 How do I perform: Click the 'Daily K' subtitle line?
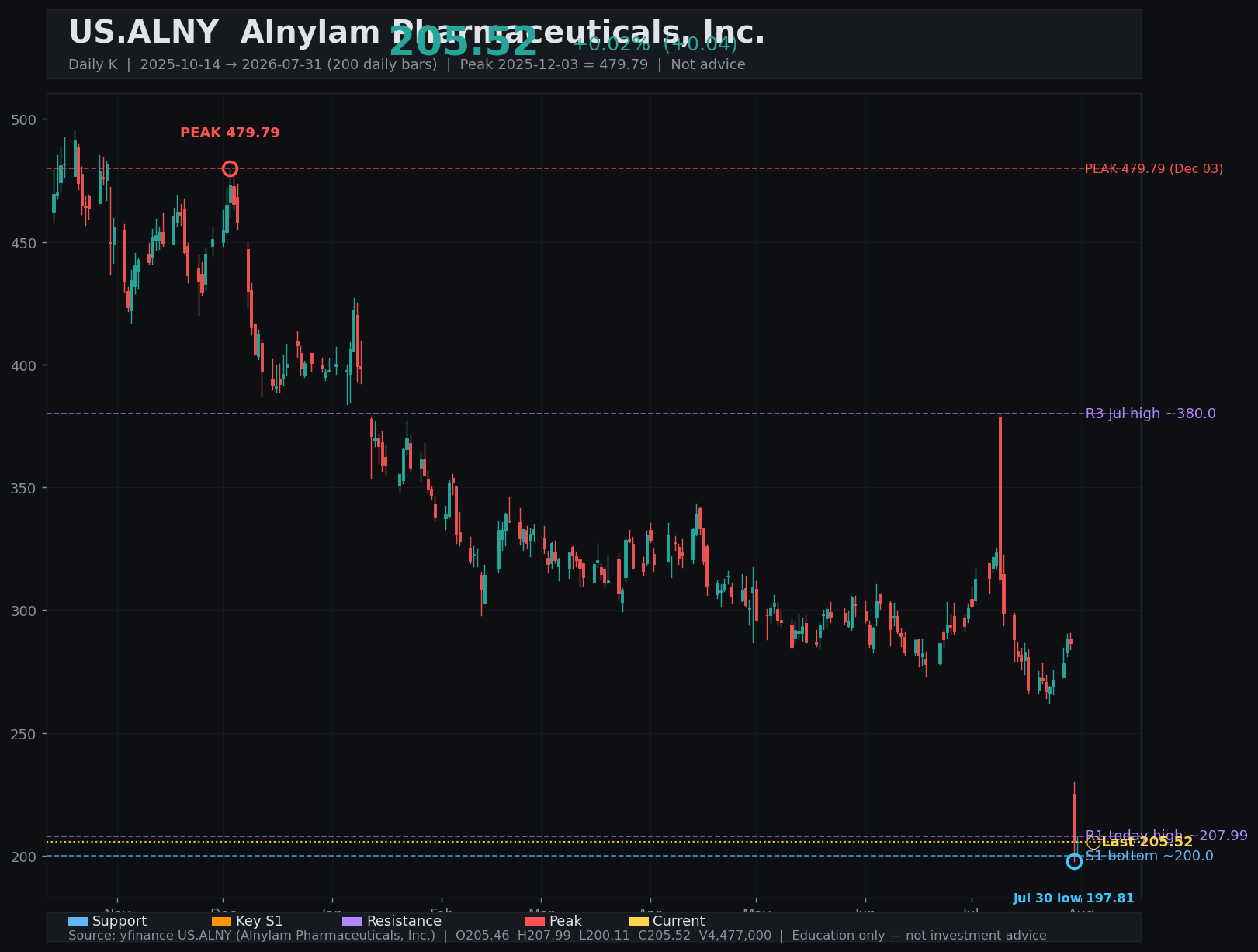pos(407,64)
